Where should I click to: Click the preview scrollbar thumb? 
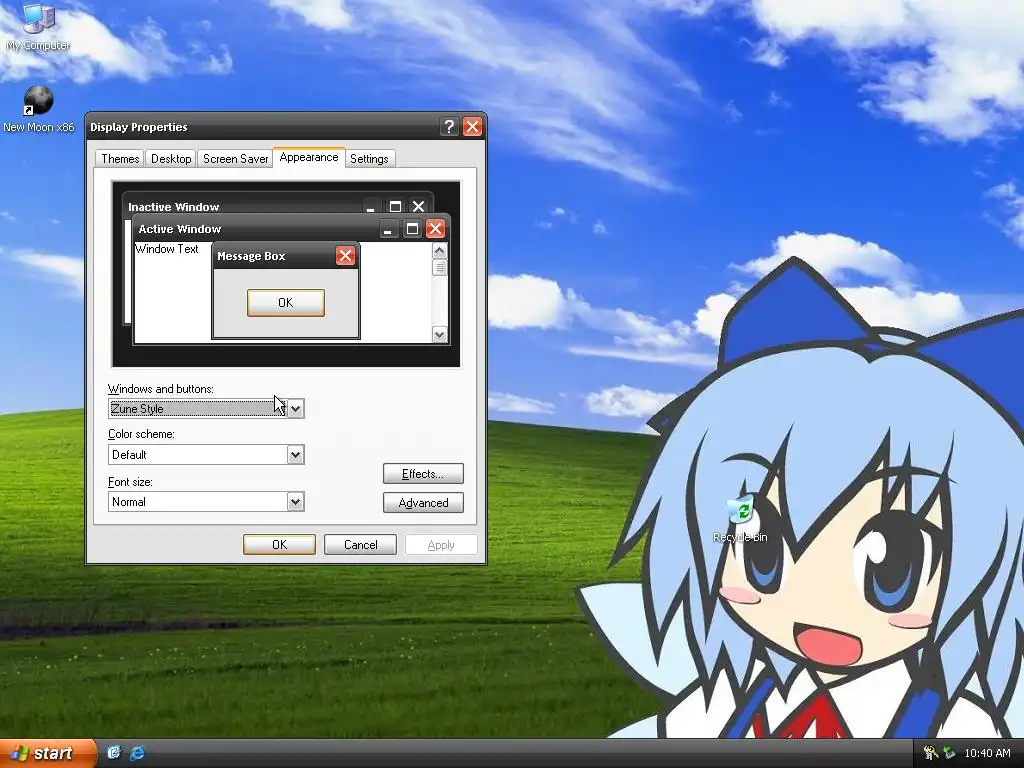(440, 268)
